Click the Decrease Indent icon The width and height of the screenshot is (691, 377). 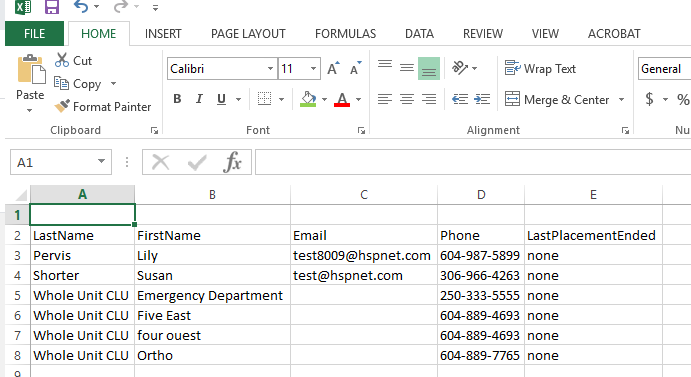(460, 99)
